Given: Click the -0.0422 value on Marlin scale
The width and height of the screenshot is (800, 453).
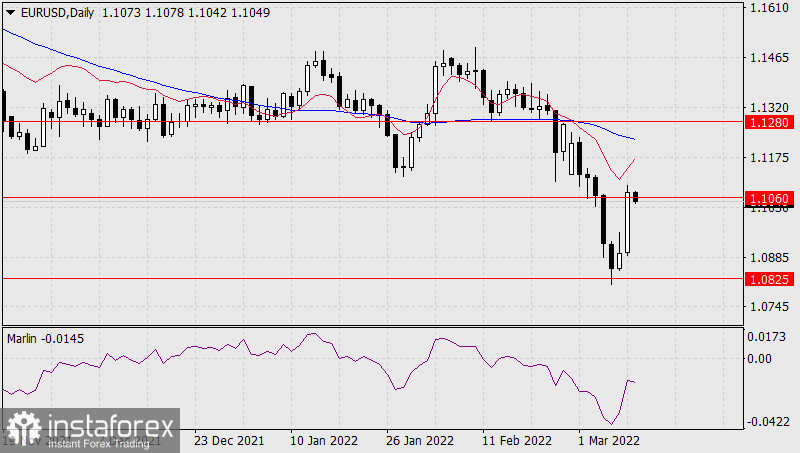Looking at the screenshot, I should click(769, 422).
